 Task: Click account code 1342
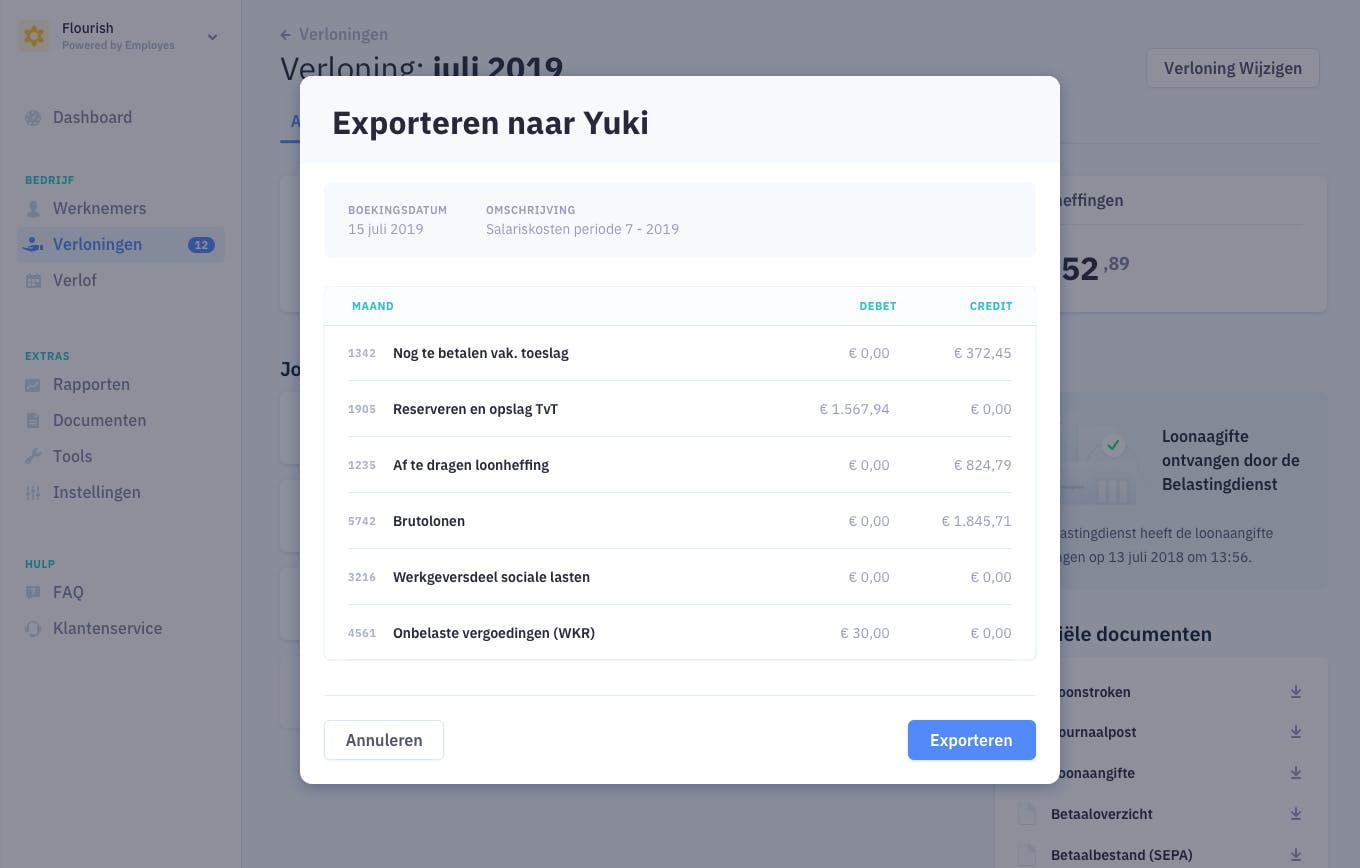[362, 353]
